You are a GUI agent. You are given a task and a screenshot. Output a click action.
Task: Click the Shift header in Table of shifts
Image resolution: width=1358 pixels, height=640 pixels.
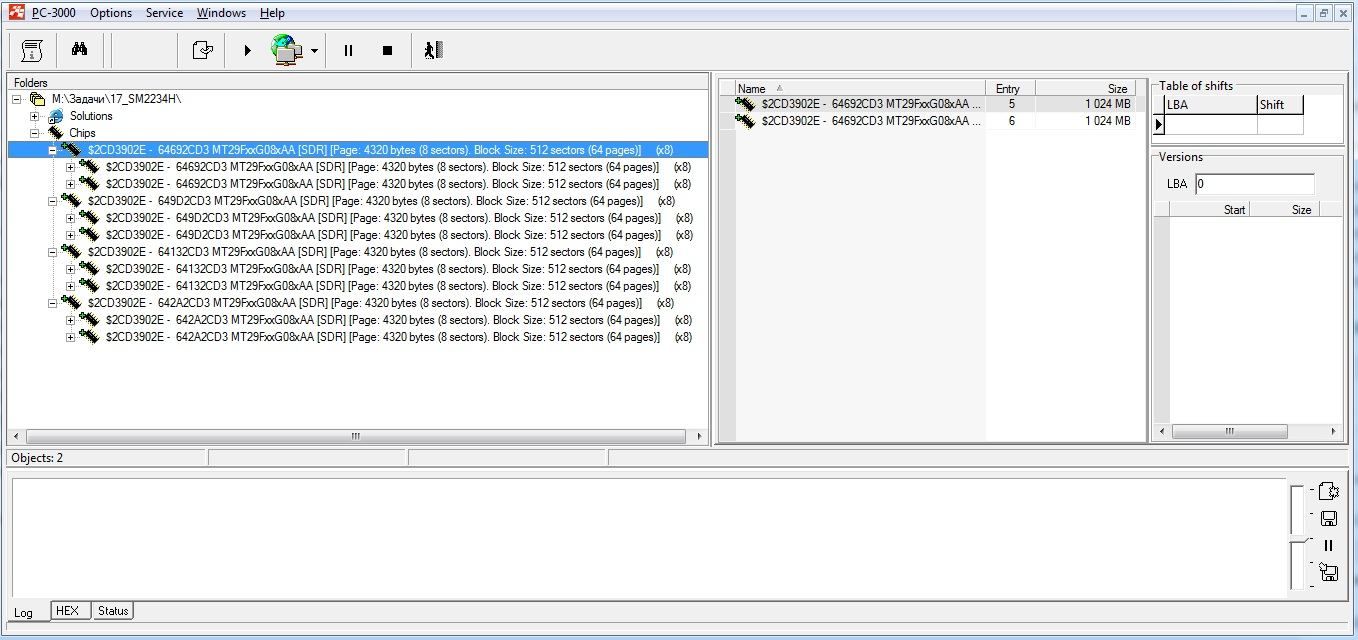(1280, 104)
